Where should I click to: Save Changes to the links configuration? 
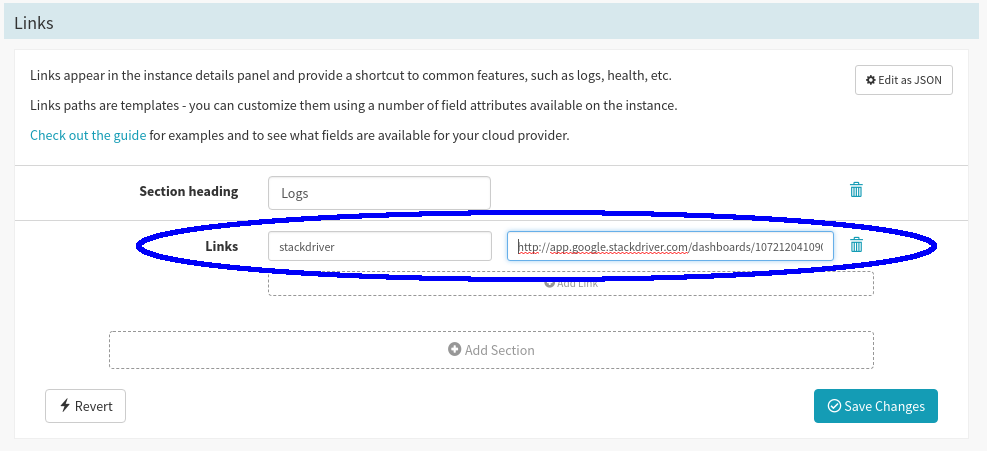pos(876,406)
